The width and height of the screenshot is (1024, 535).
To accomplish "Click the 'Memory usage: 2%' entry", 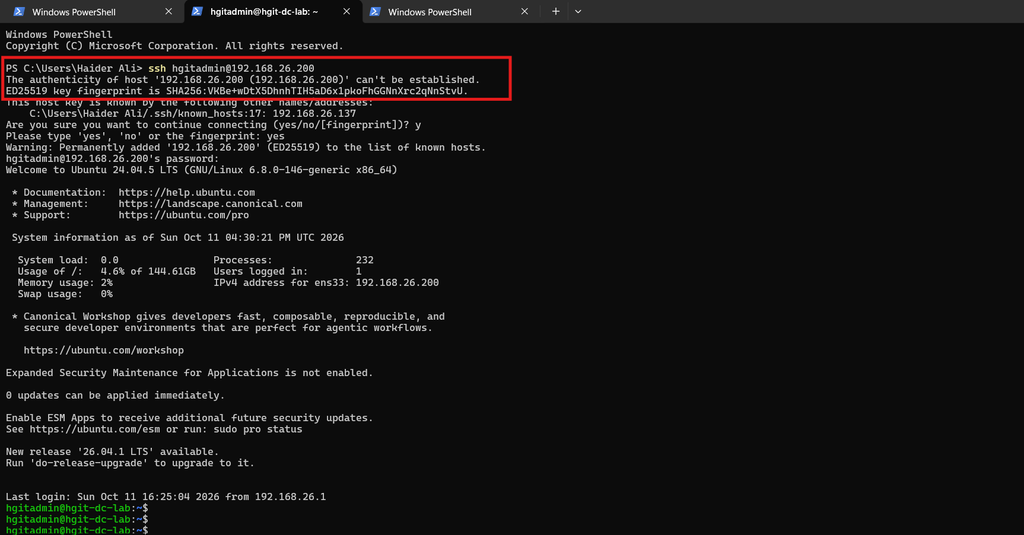I will coord(65,283).
